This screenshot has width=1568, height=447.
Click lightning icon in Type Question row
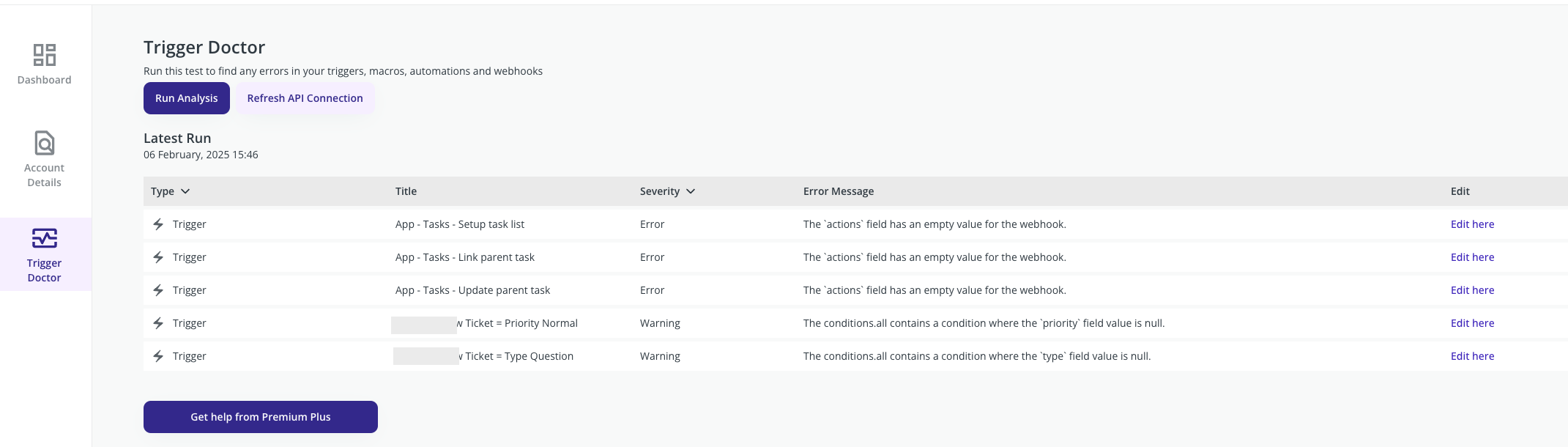(x=158, y=356)
